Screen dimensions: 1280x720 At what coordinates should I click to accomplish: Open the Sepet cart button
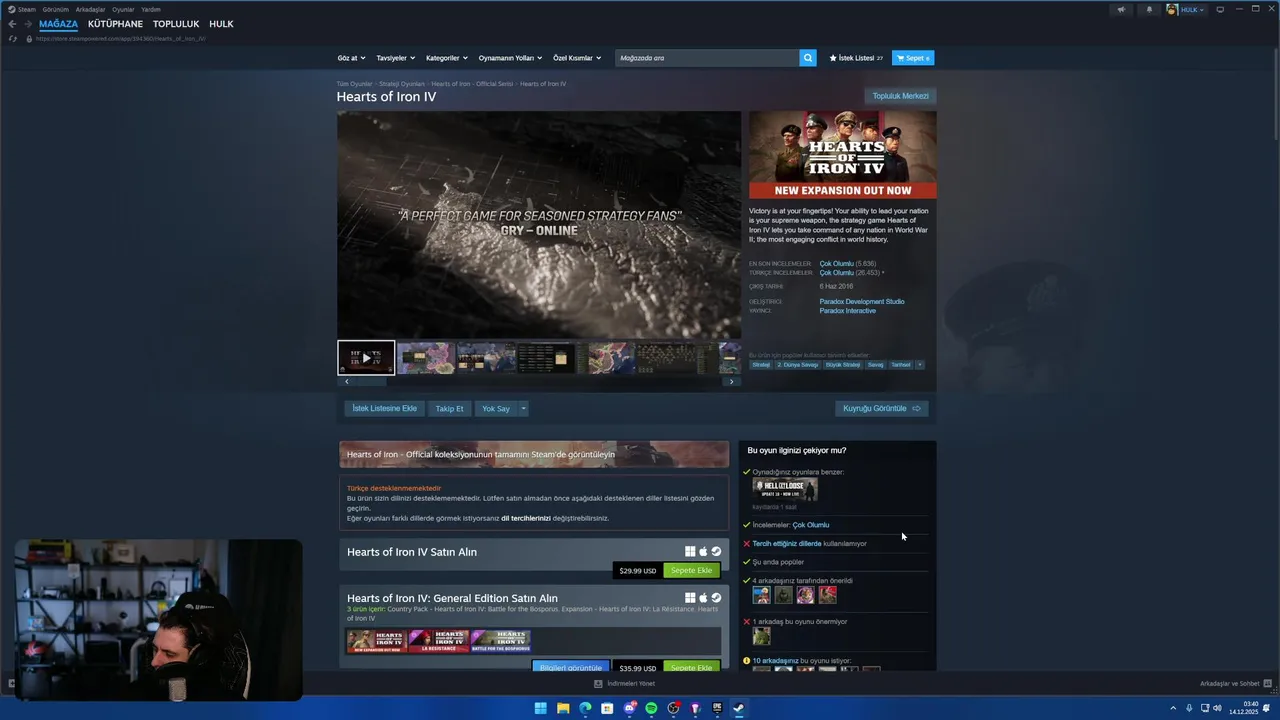point(913,58)
